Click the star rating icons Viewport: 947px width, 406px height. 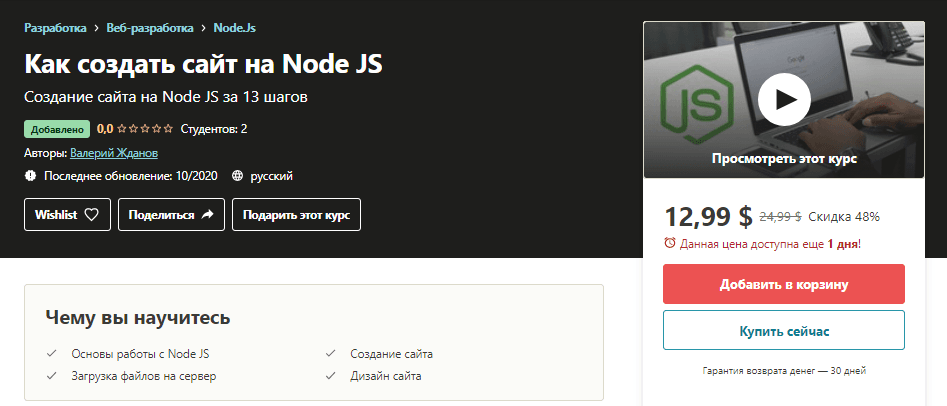click(x=145, y=129)
